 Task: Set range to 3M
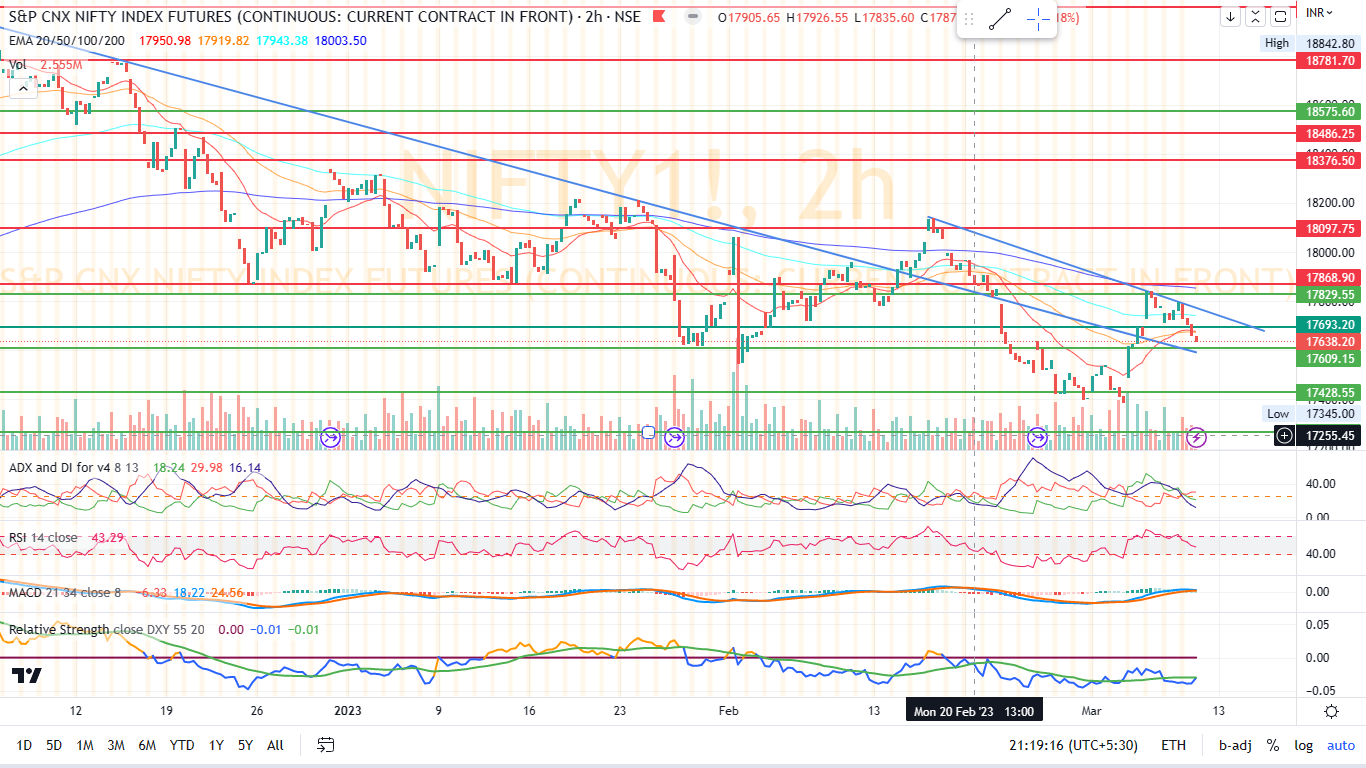[116, 745]
